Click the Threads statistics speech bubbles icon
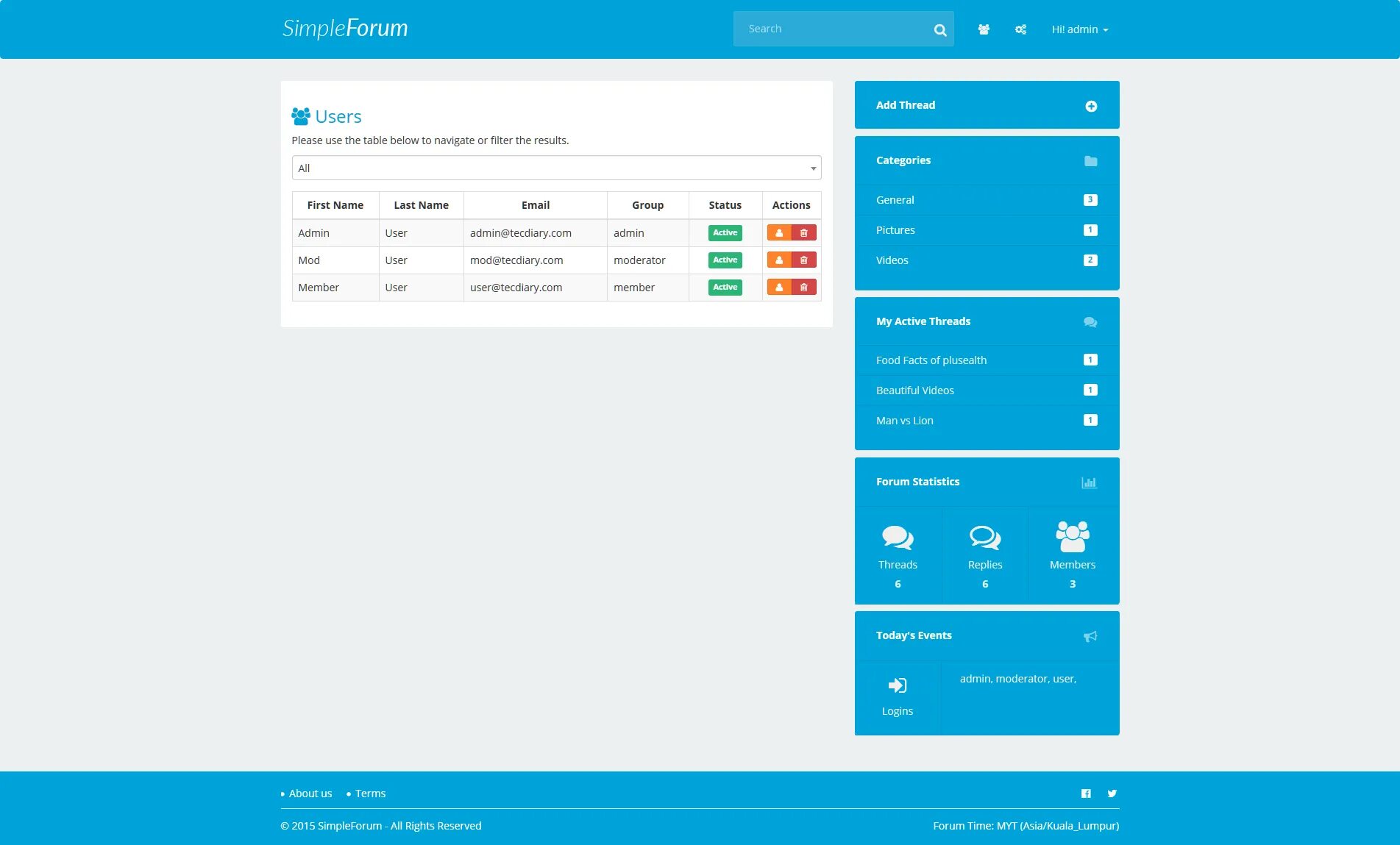This screenshot has height=845, width=1400. point(898,538)
